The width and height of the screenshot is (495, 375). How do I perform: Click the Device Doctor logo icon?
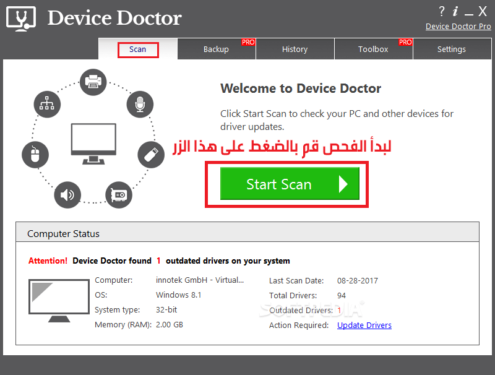click(x=21, y=19)
